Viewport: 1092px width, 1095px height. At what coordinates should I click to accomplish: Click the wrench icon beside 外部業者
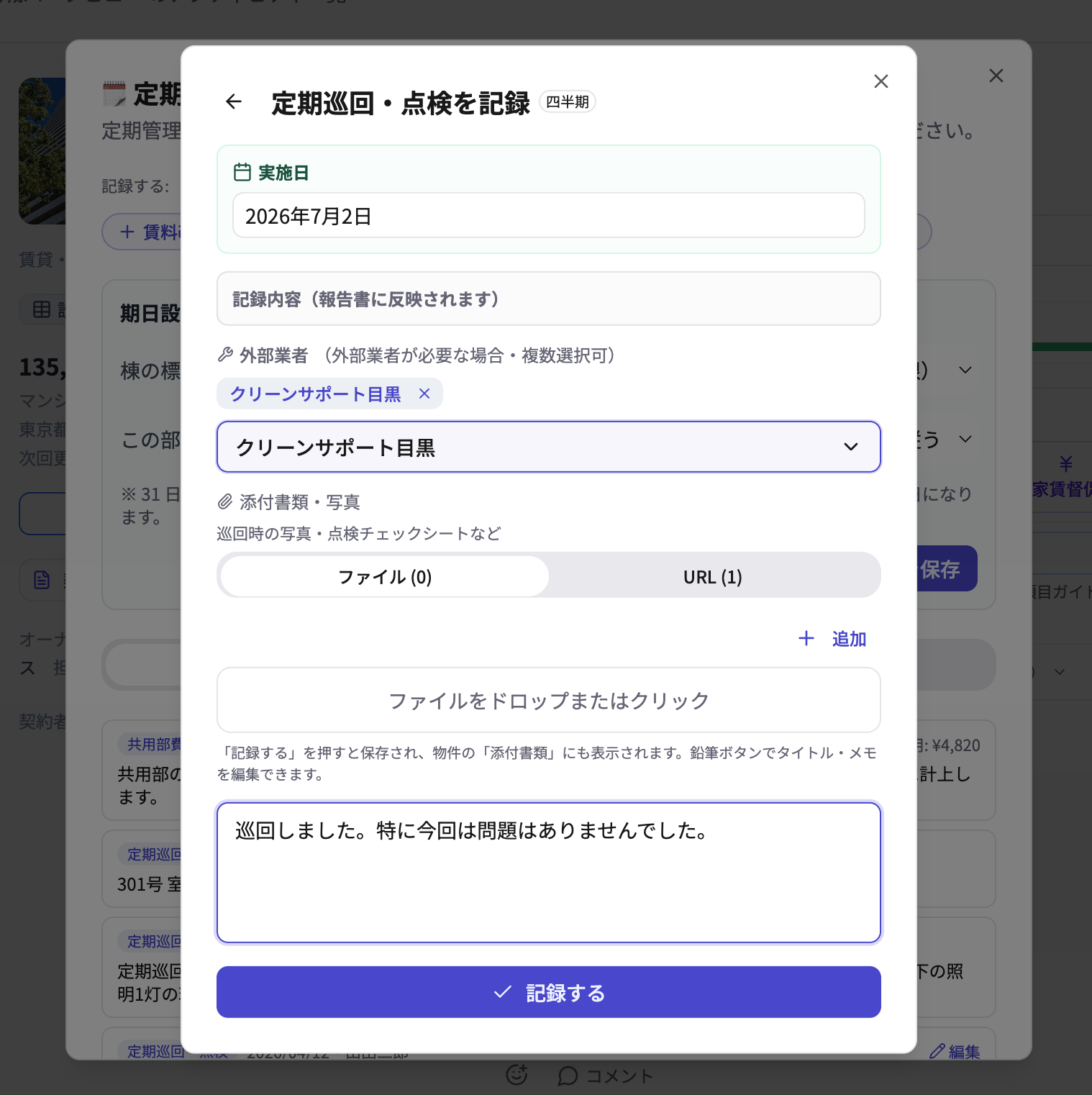[225, 355]
